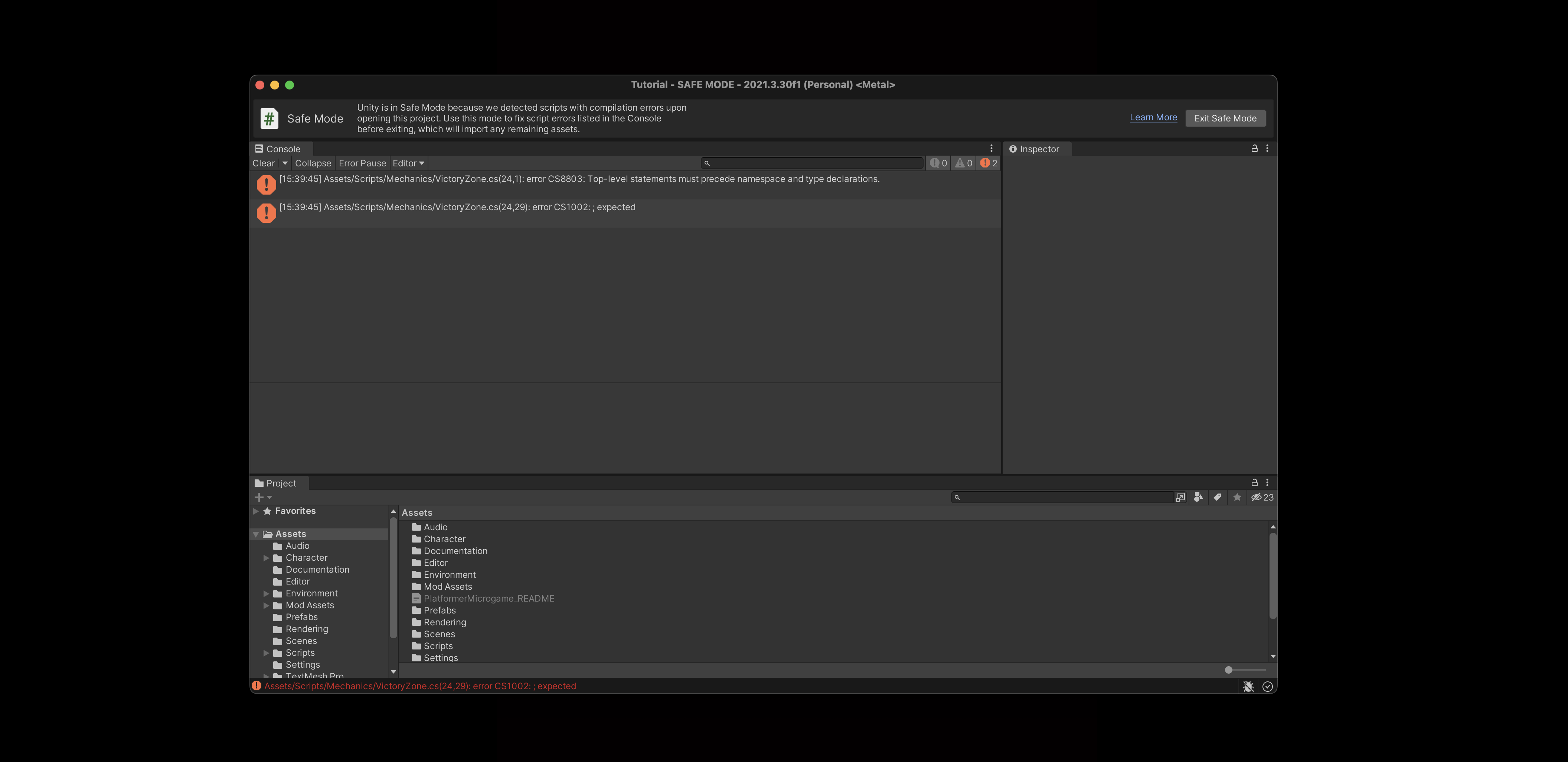Switch to the Project tab

tap(280, 483)
